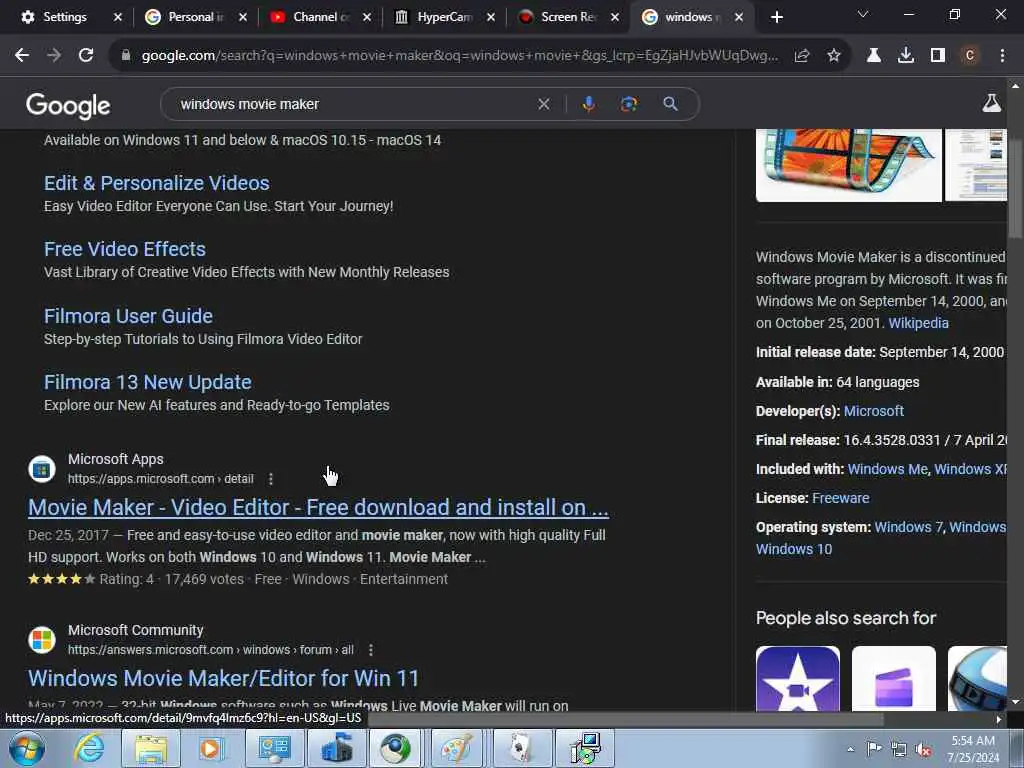
Task: Open the Movie Maker film reel image
Action: pos(848,165)
